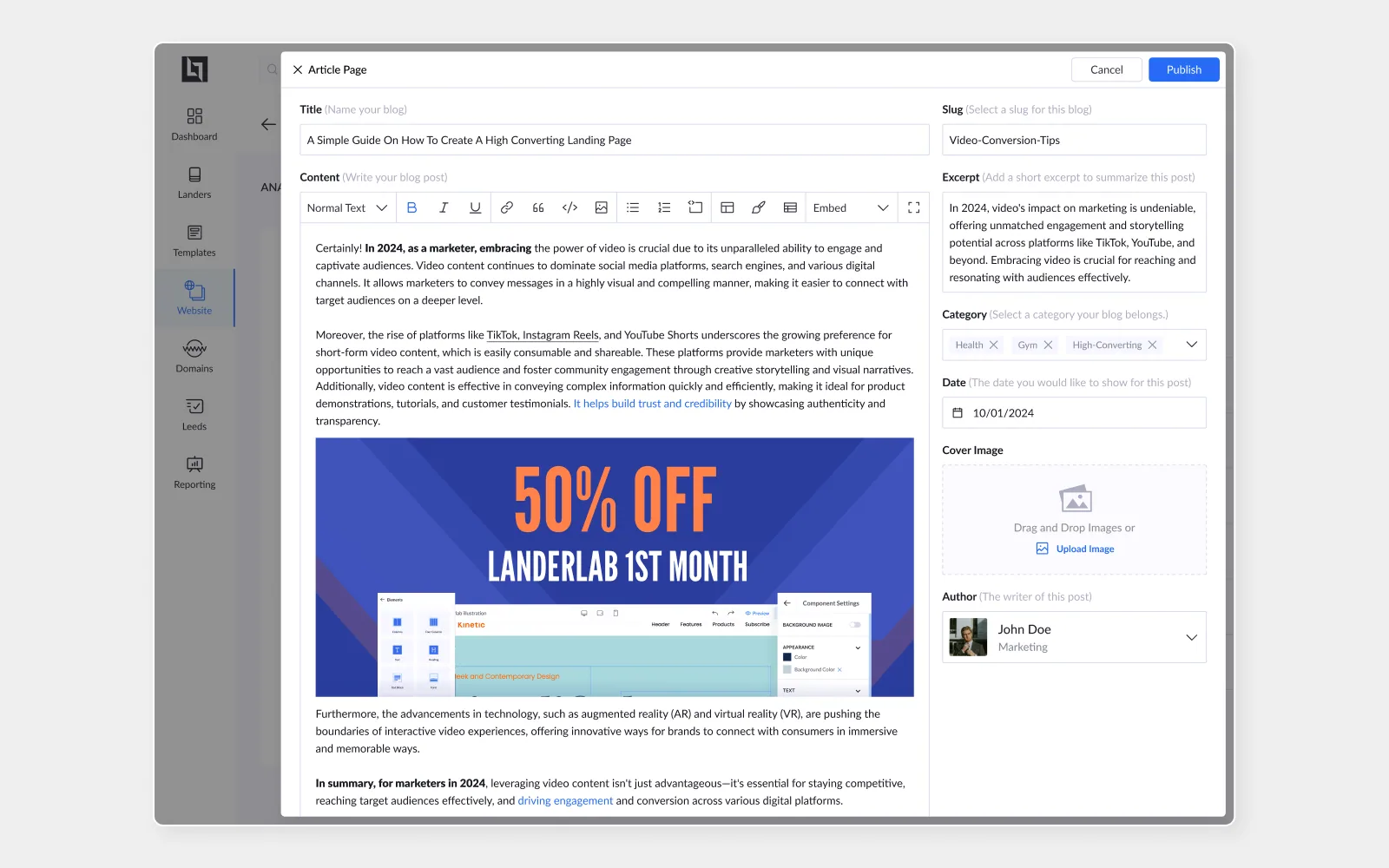Click the 'Certainly!' opening paragraph text
The height and width of the screenshot is (868, 1389).
612,274
